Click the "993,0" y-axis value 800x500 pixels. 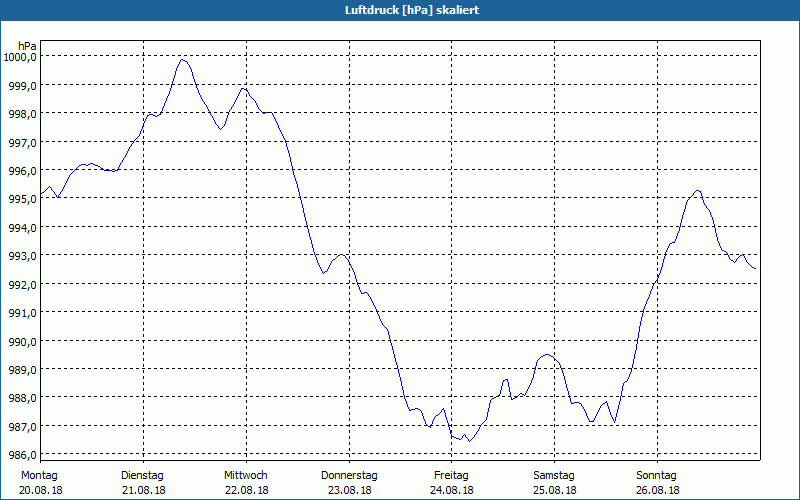pyautogui.click(x=22, y=256)
